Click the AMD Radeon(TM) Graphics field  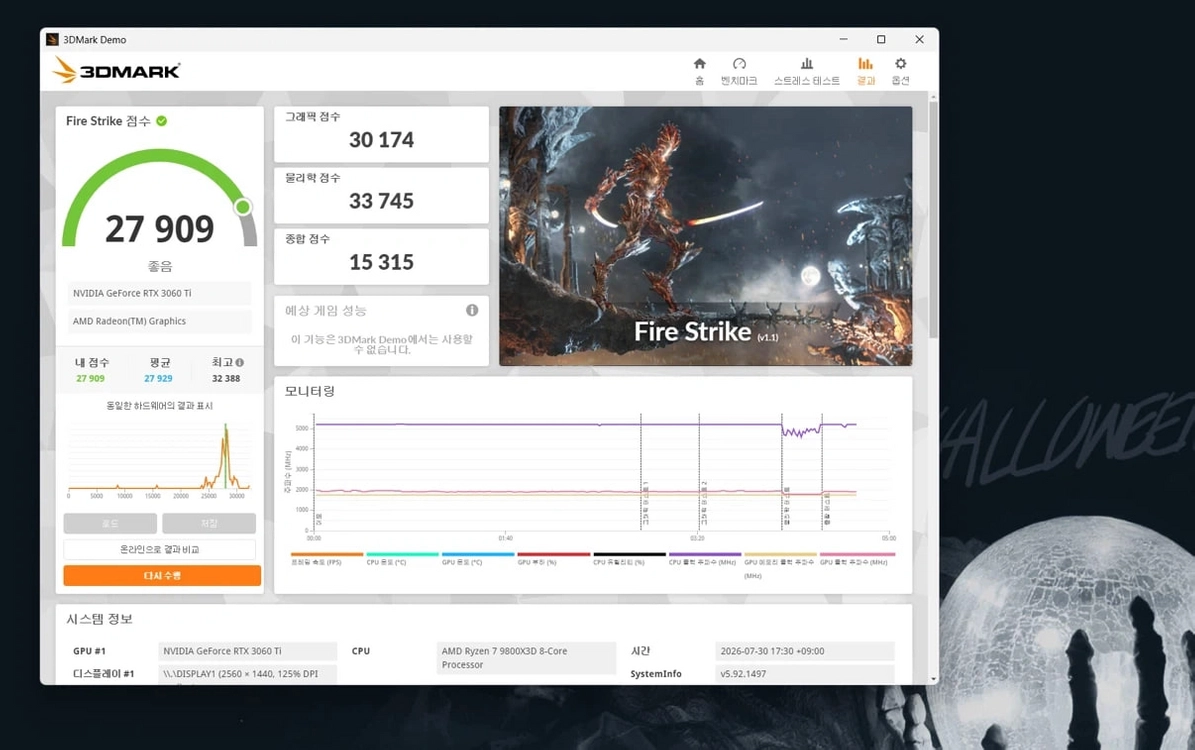click(x=159, y=322)
